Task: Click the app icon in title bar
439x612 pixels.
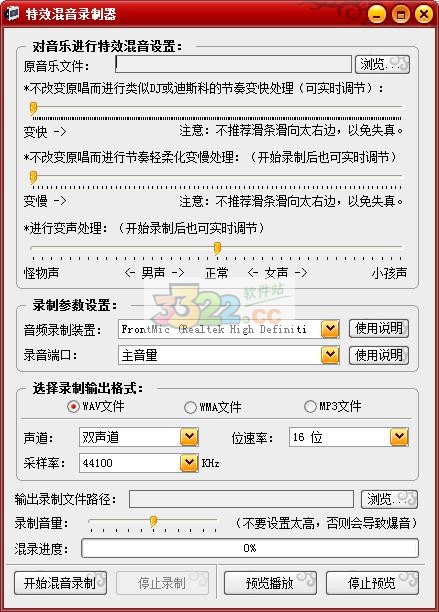Action: 12,13
